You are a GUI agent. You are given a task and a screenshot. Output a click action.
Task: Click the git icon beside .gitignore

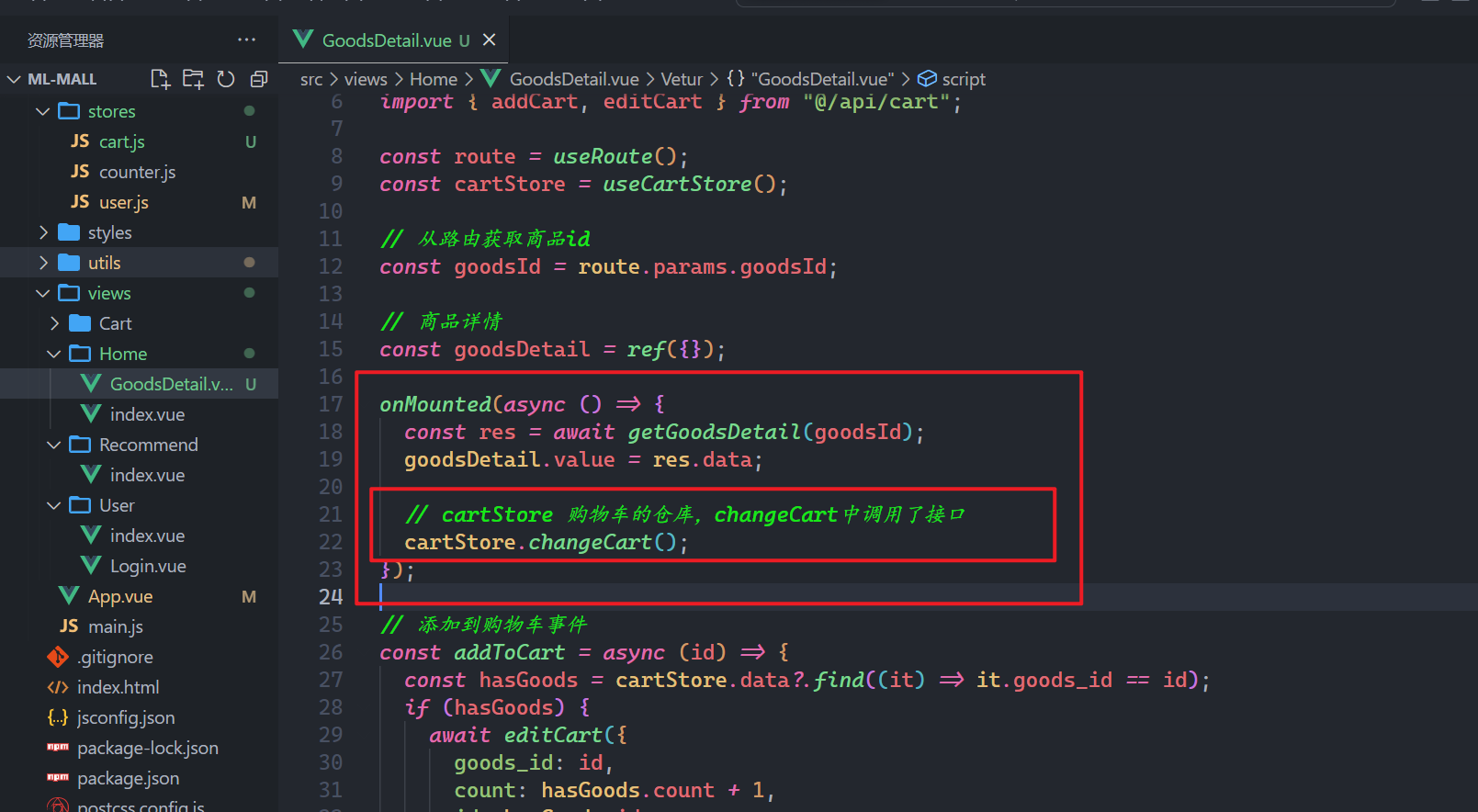58,657
